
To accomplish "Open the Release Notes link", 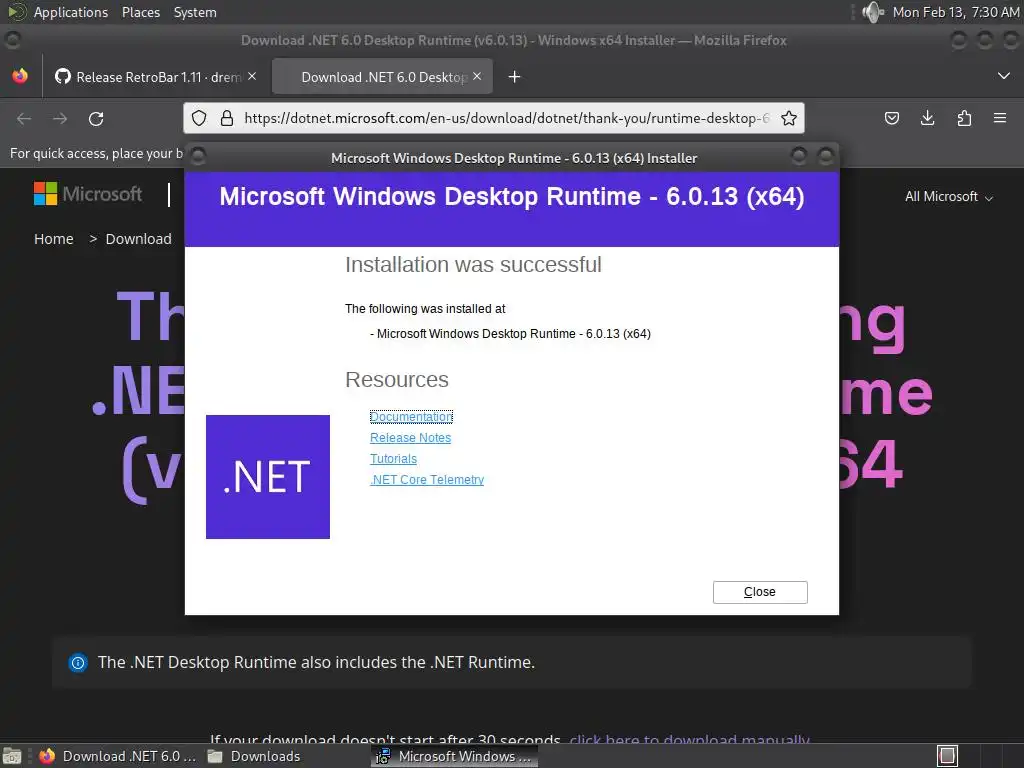I will 410,438.
